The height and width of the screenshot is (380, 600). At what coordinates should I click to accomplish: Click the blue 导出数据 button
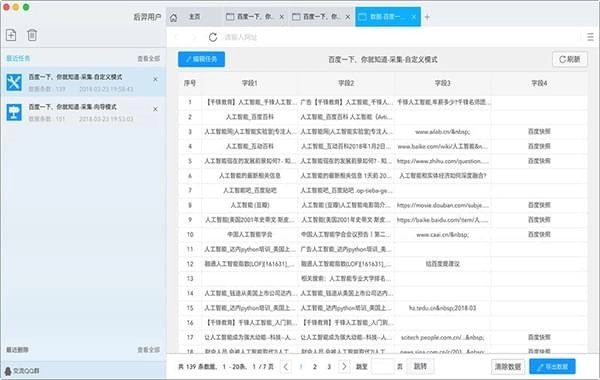552,367
